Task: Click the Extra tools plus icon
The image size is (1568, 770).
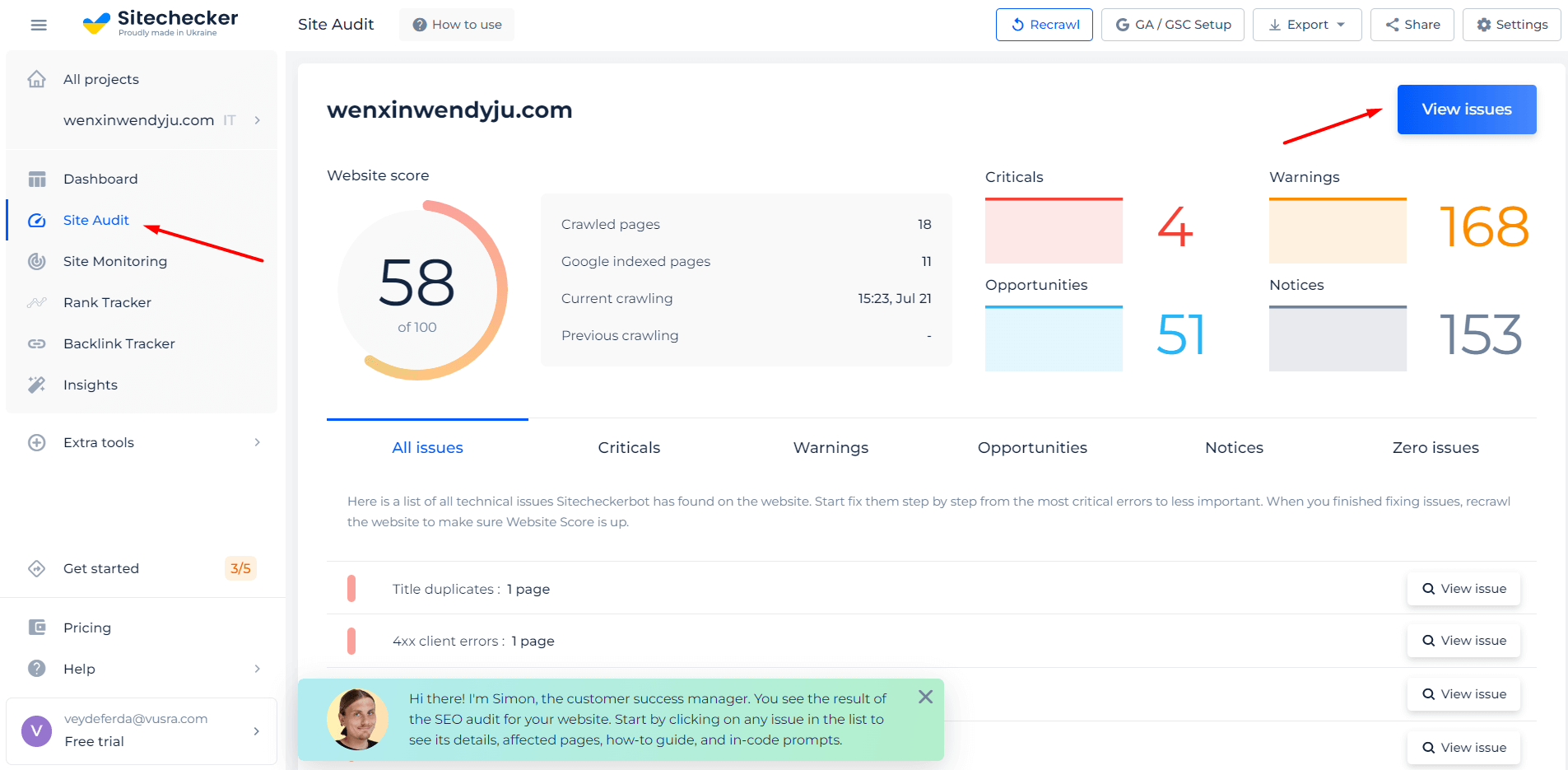Action: pos(37,442)
